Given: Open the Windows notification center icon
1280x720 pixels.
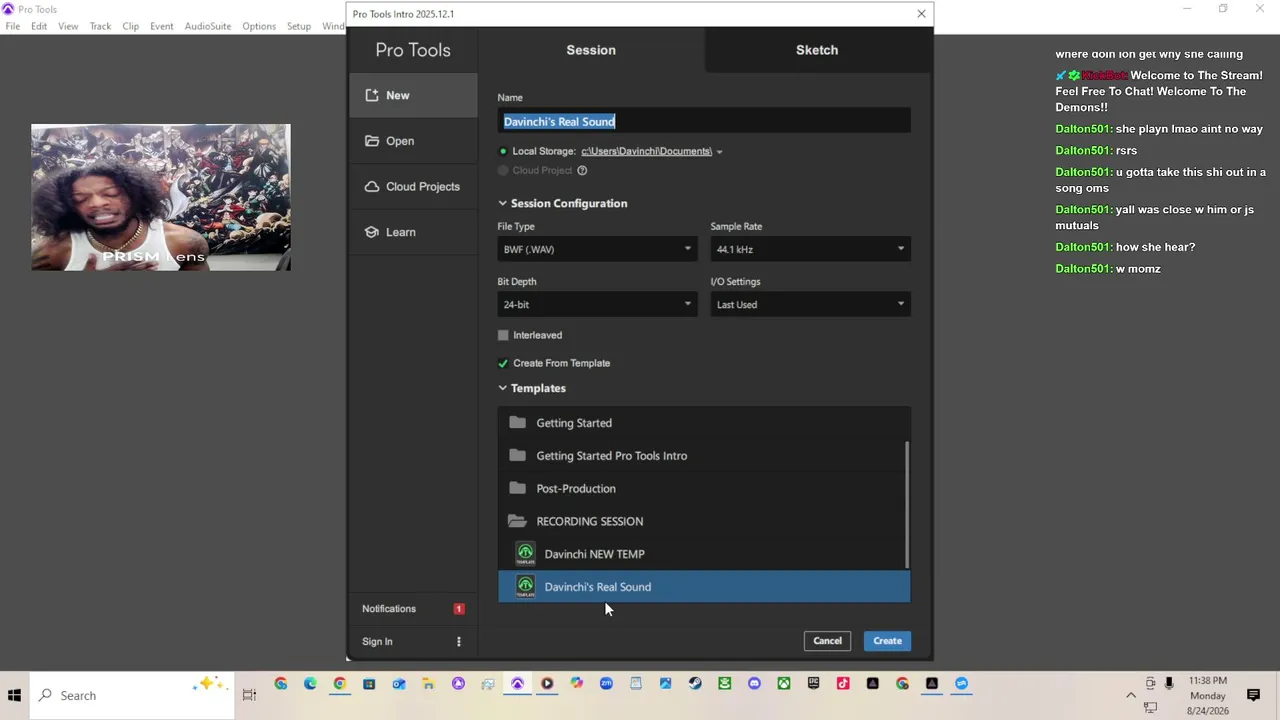Looking at the screenshot, I should (x=1253, y=696).
